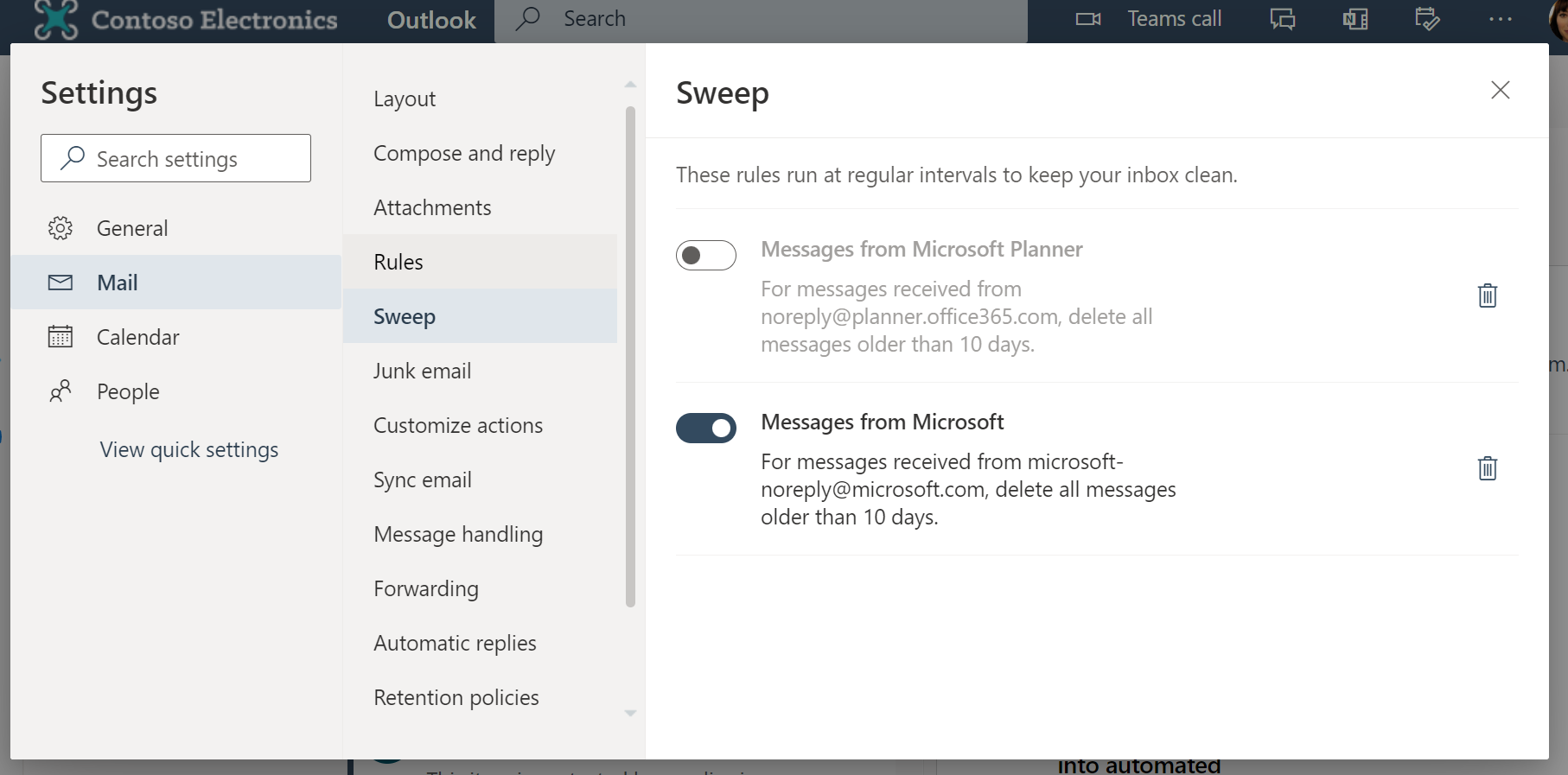The image size is (1568, 775).
Task: Close the Settings dialog with the X
Action: pyautogui.click(x=1501, y=90)
